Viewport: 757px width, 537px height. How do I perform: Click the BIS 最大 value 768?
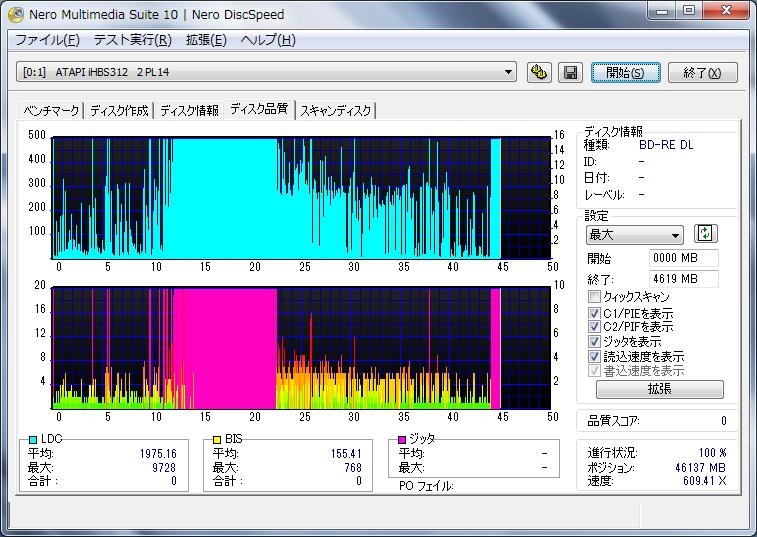(x=353, y=467)
